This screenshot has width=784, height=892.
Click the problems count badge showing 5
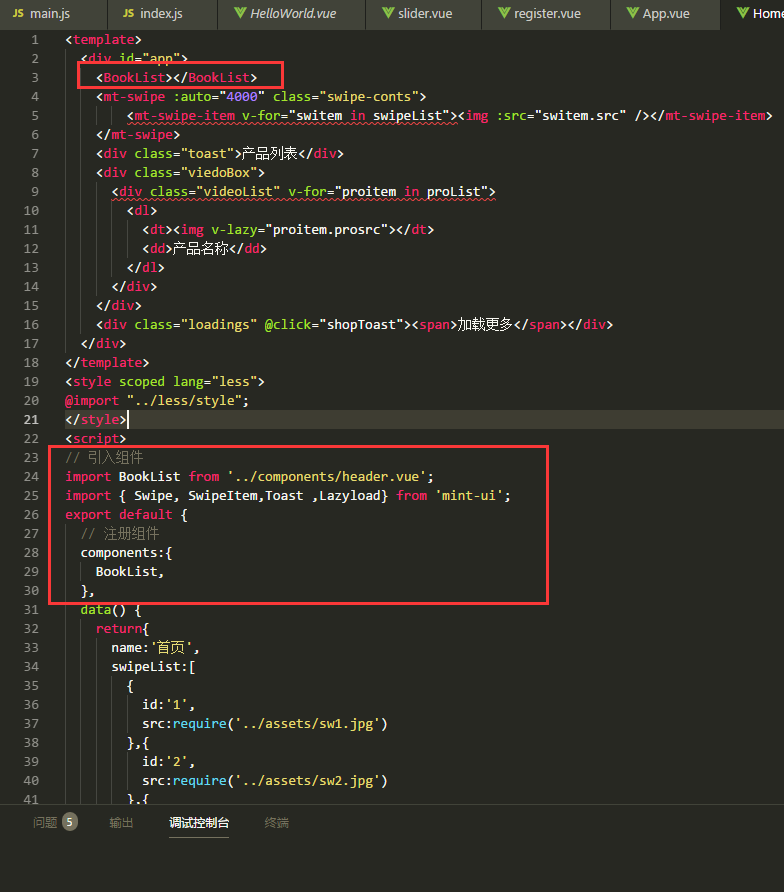69,822
